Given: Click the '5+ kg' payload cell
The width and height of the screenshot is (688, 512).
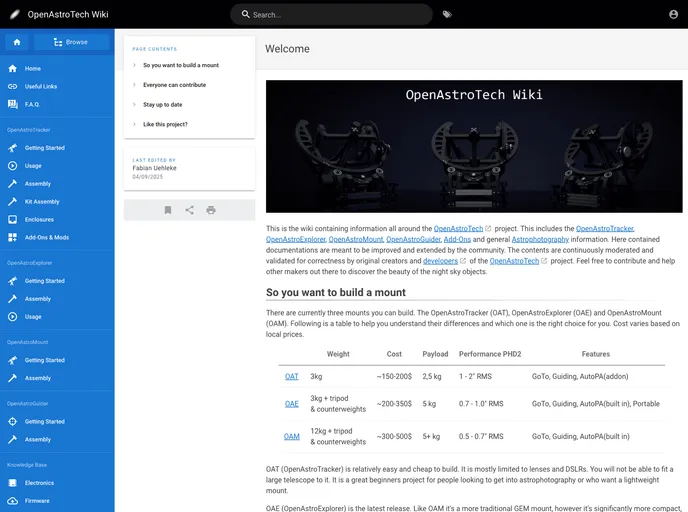Looking at the screenshot, I should click(x=431, y=437).
